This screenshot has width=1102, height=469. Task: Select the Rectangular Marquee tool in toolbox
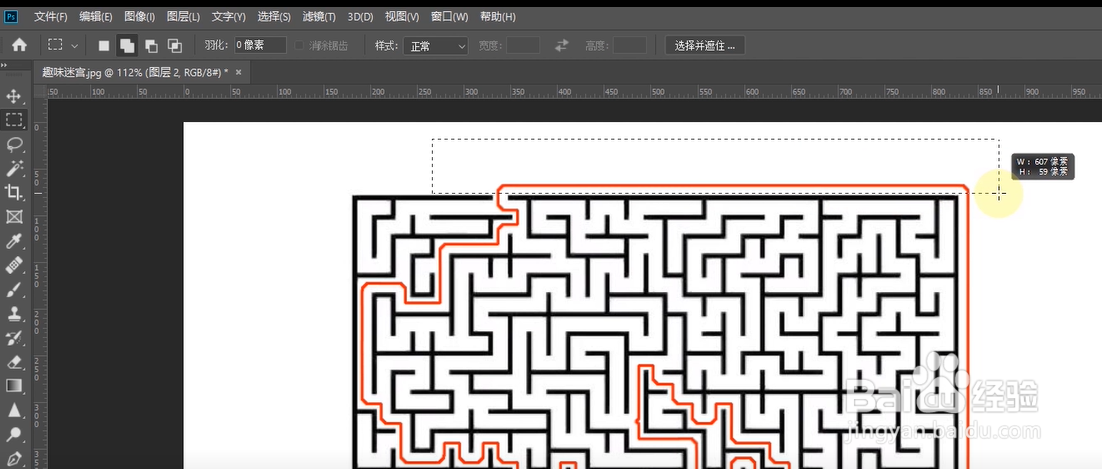13,120
